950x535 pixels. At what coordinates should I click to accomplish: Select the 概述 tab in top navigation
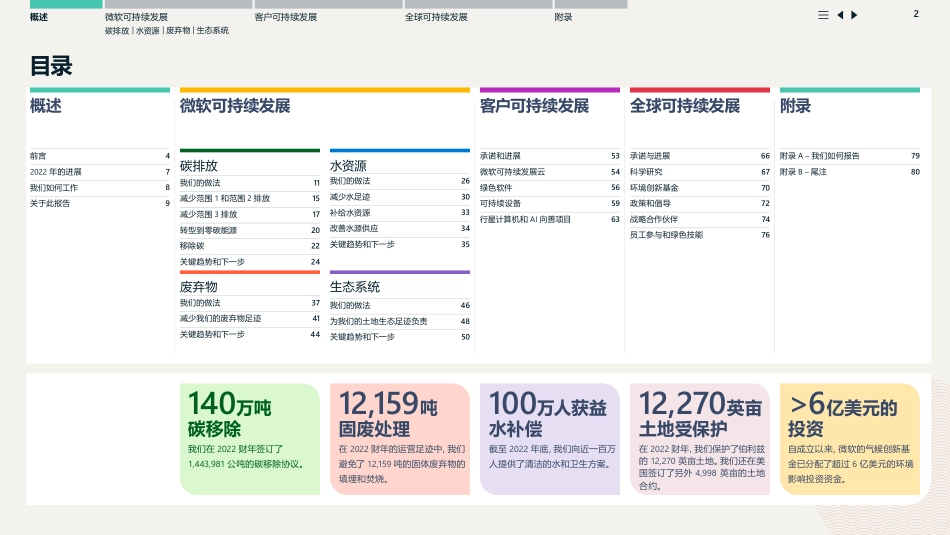[x=39, y=17]
